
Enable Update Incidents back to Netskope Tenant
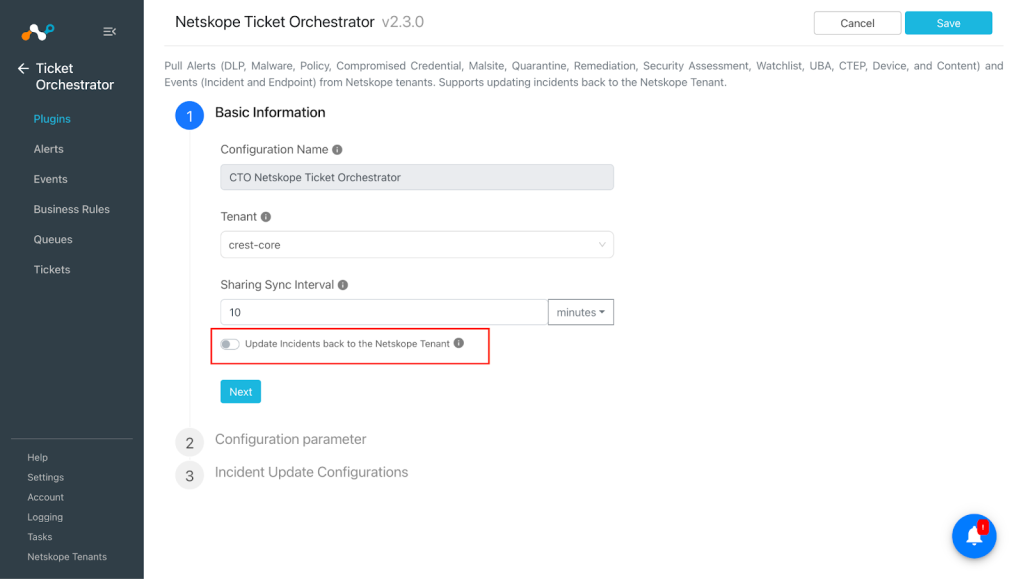pos(230,344)
